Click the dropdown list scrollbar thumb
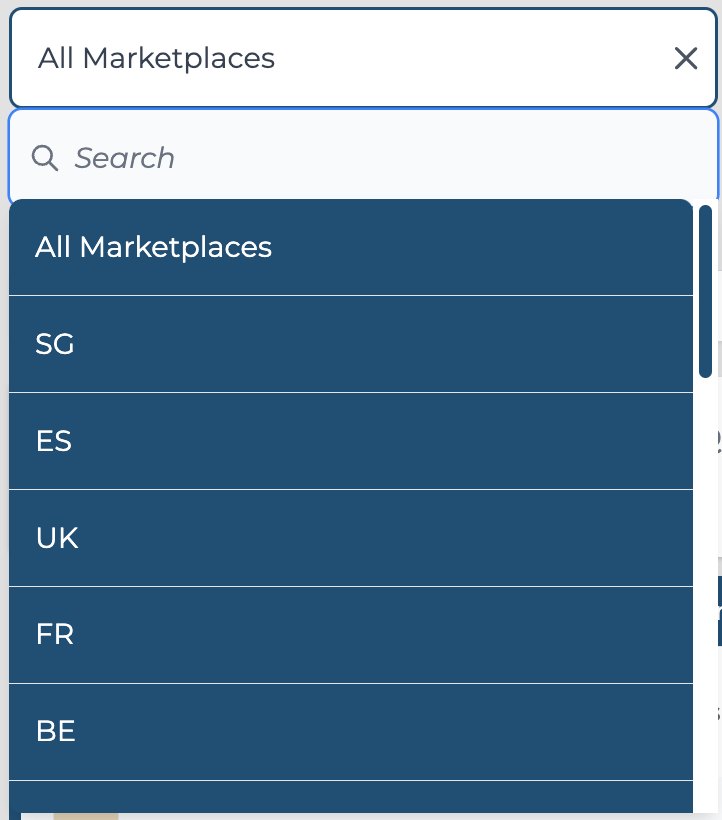Viewport: 722px width, 820px height. pyautogui.click(x=705, y=291)
